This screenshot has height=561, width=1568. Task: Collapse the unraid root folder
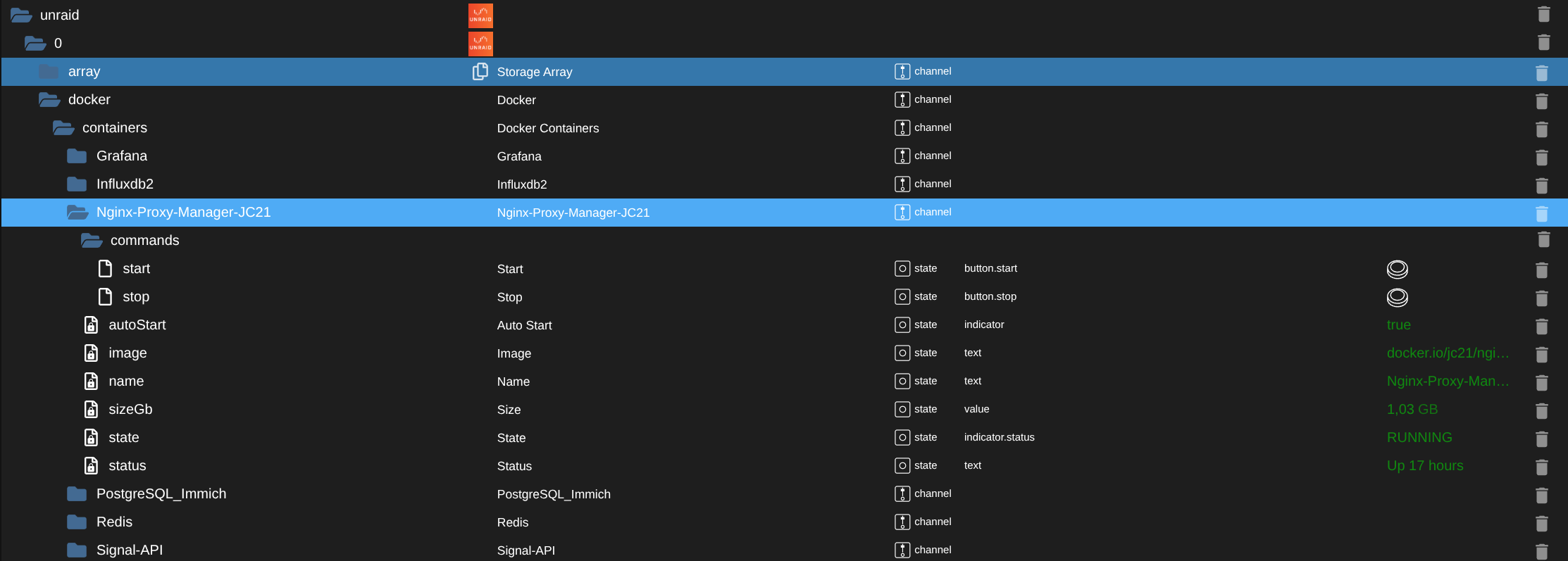pyautogui.click(x=21, y=15)
